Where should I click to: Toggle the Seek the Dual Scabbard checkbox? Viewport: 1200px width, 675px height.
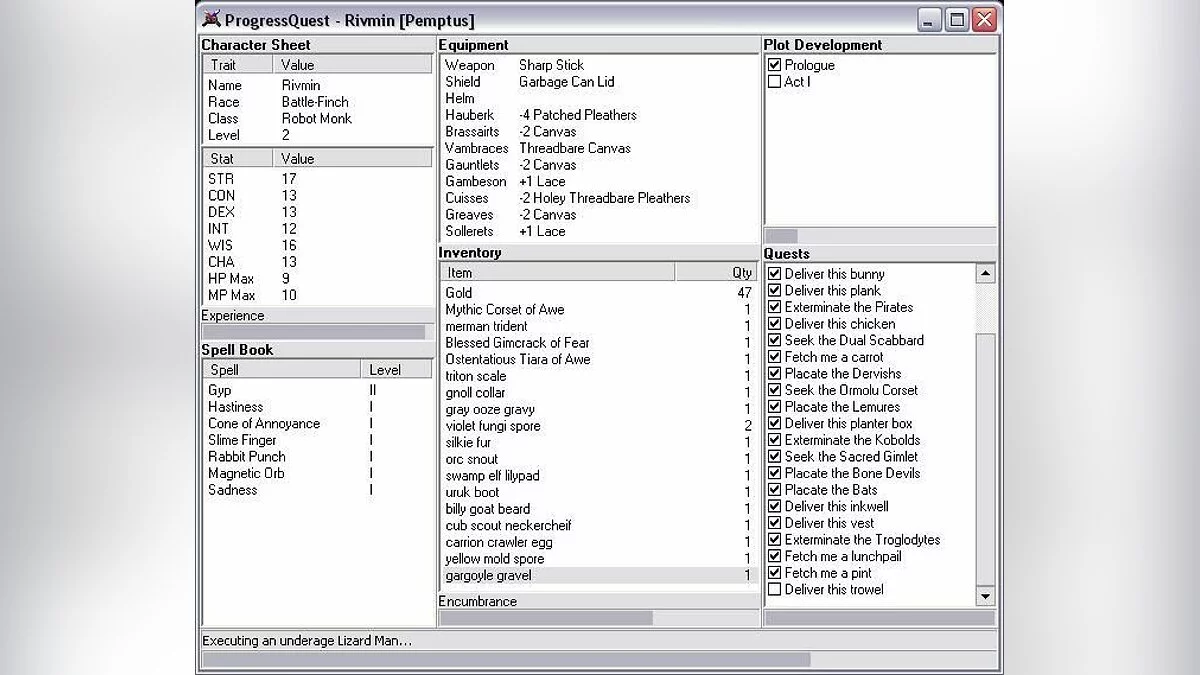tap(774, 340)
